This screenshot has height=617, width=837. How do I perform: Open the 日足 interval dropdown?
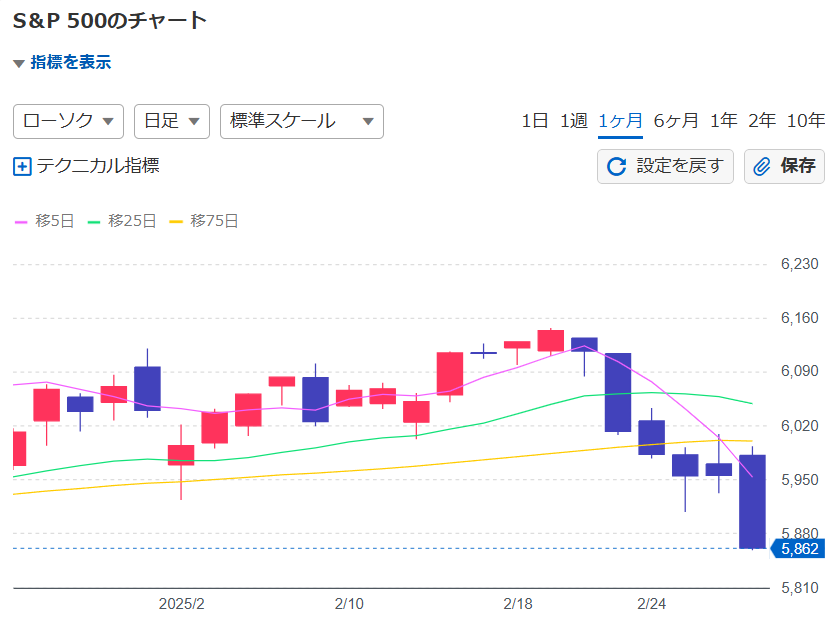pyautogui.click(x=172, y=121)
